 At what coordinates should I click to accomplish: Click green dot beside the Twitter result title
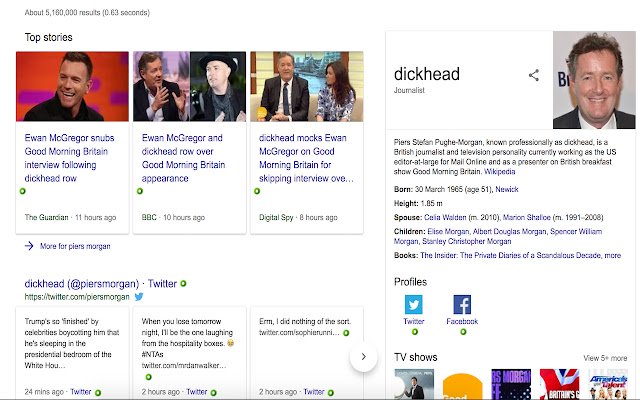coord(183,283)
